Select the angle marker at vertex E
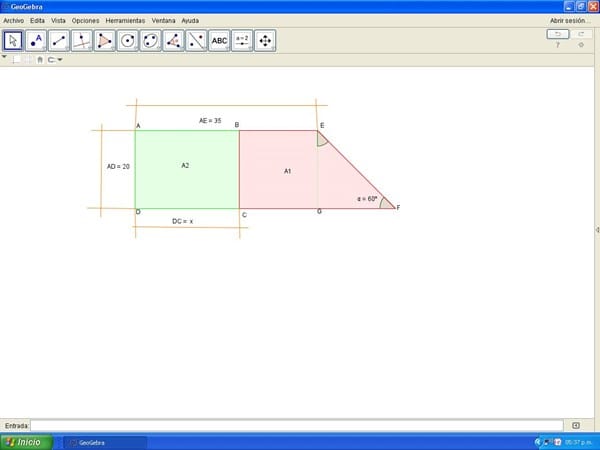This screenshot has width=600, height=450. tap(321, 140)
